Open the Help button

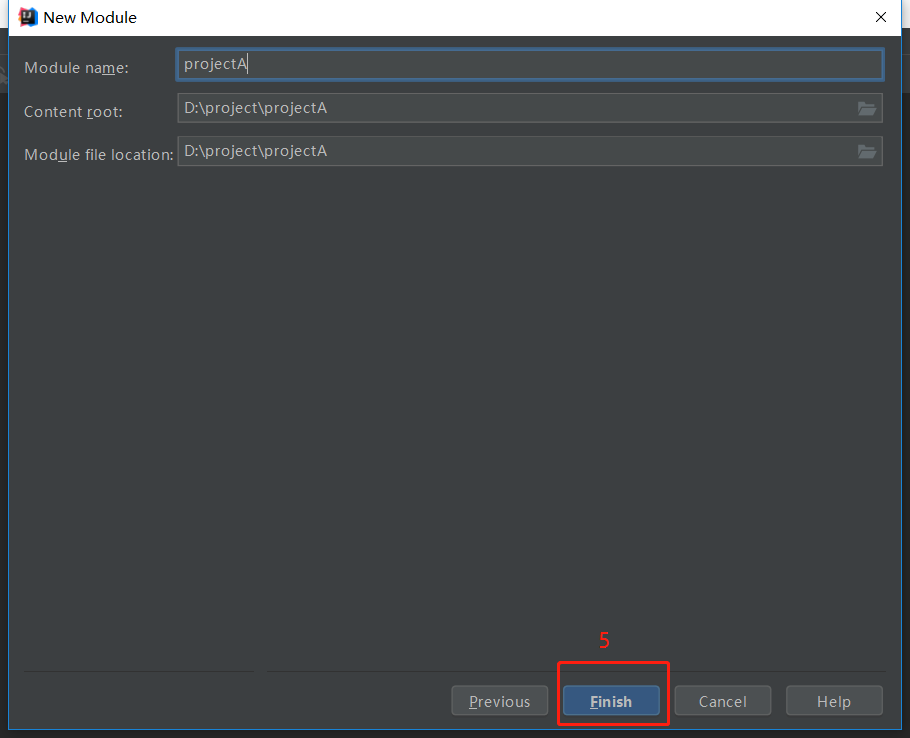834,701
